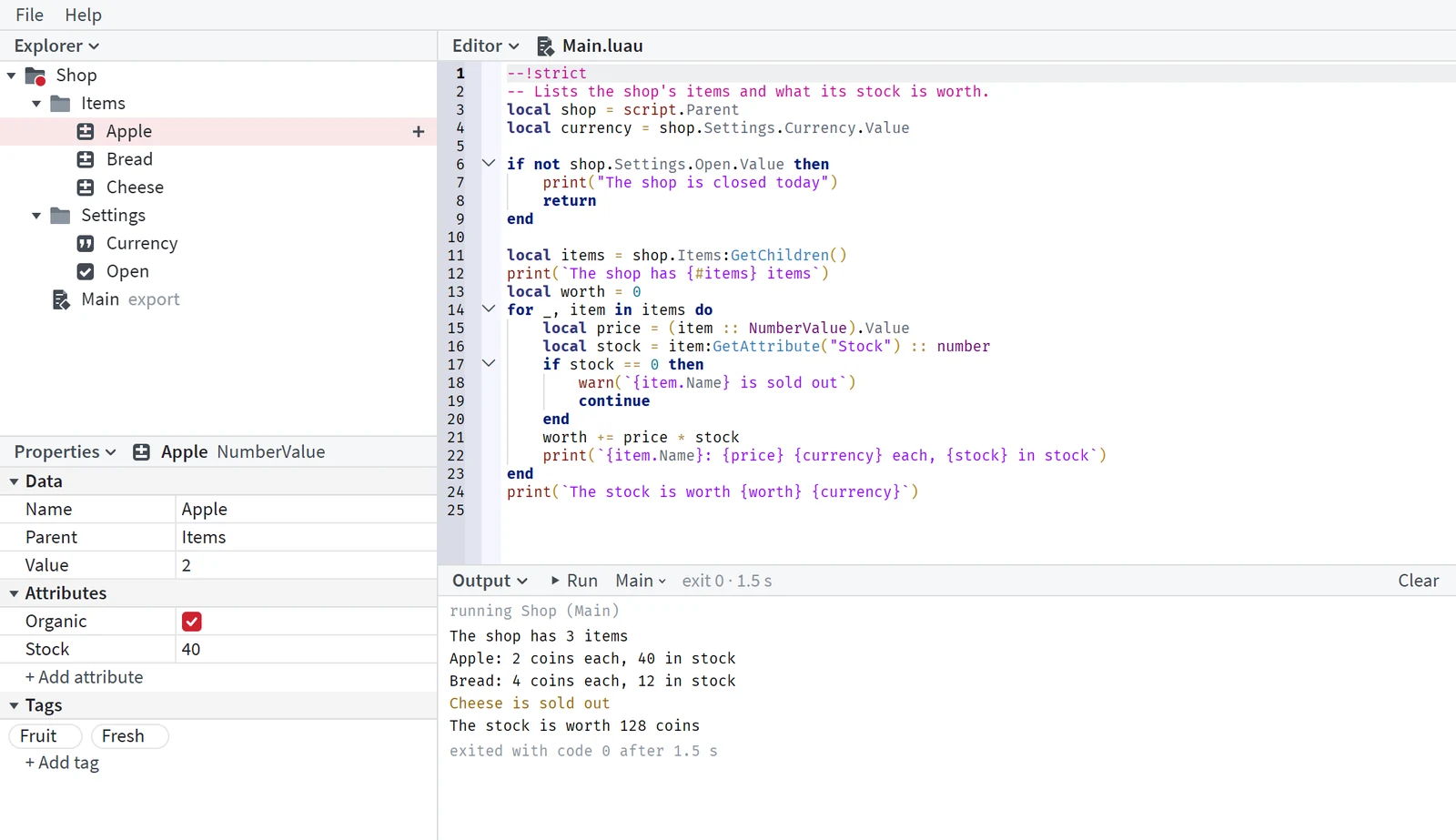
Task: Click the Apple NumberValue icon in Explorer
Action: pos(86,132)
